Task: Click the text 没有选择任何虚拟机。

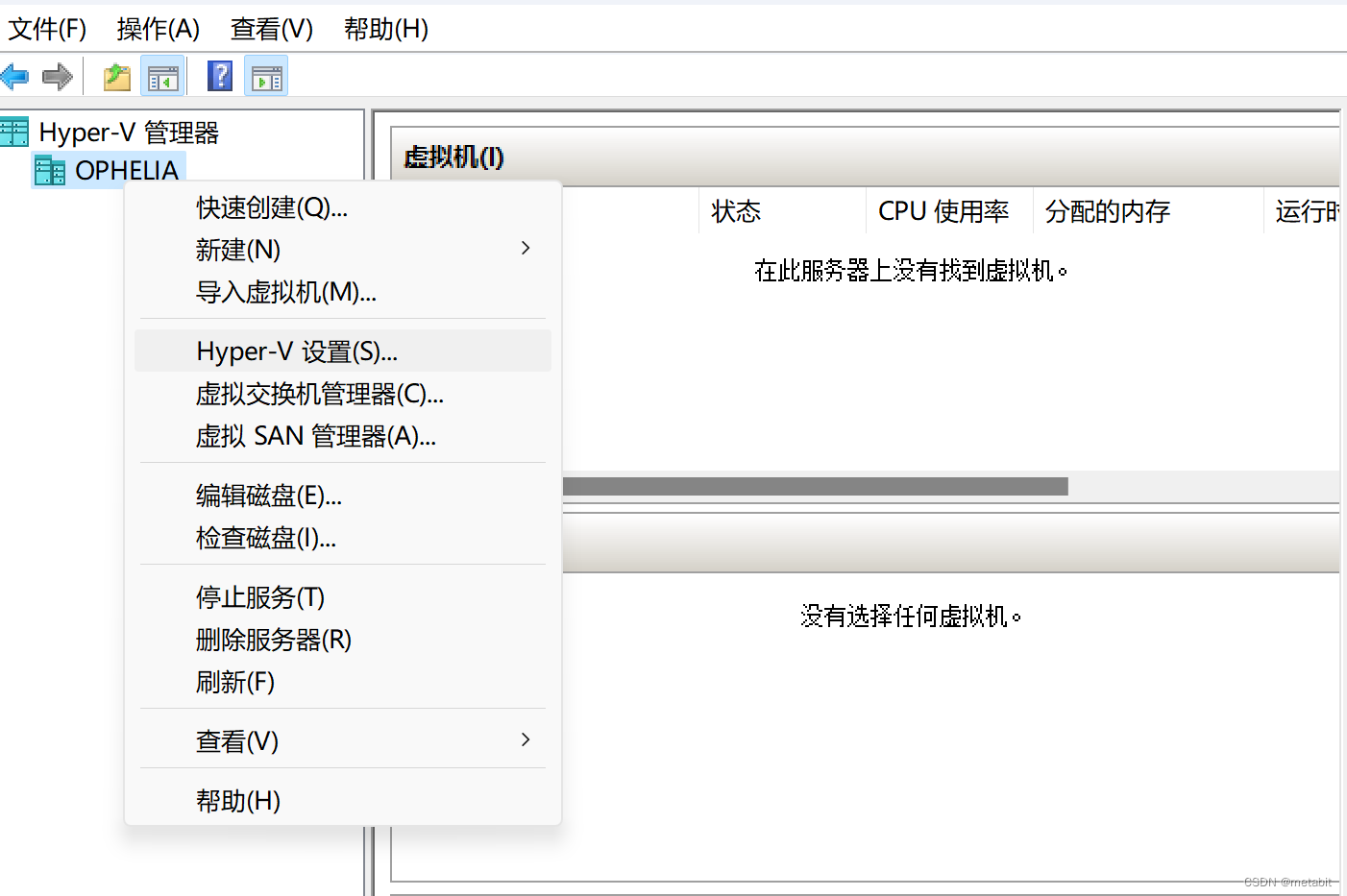Action: pyautogui.click(x=911, y=616)
